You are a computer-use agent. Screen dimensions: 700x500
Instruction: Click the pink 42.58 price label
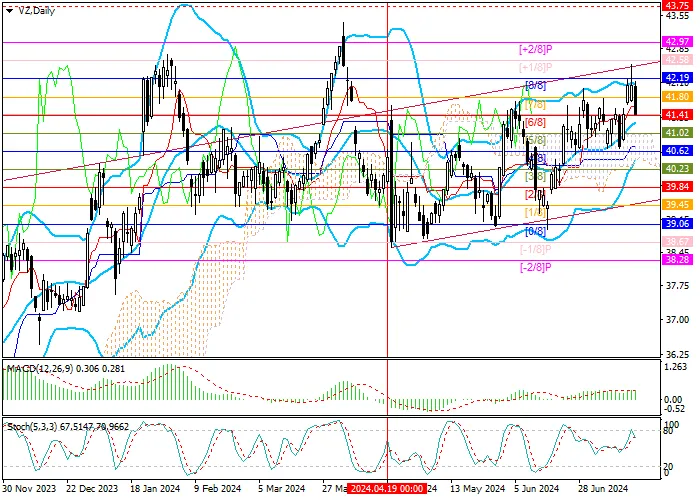click(x=677, y=60)
